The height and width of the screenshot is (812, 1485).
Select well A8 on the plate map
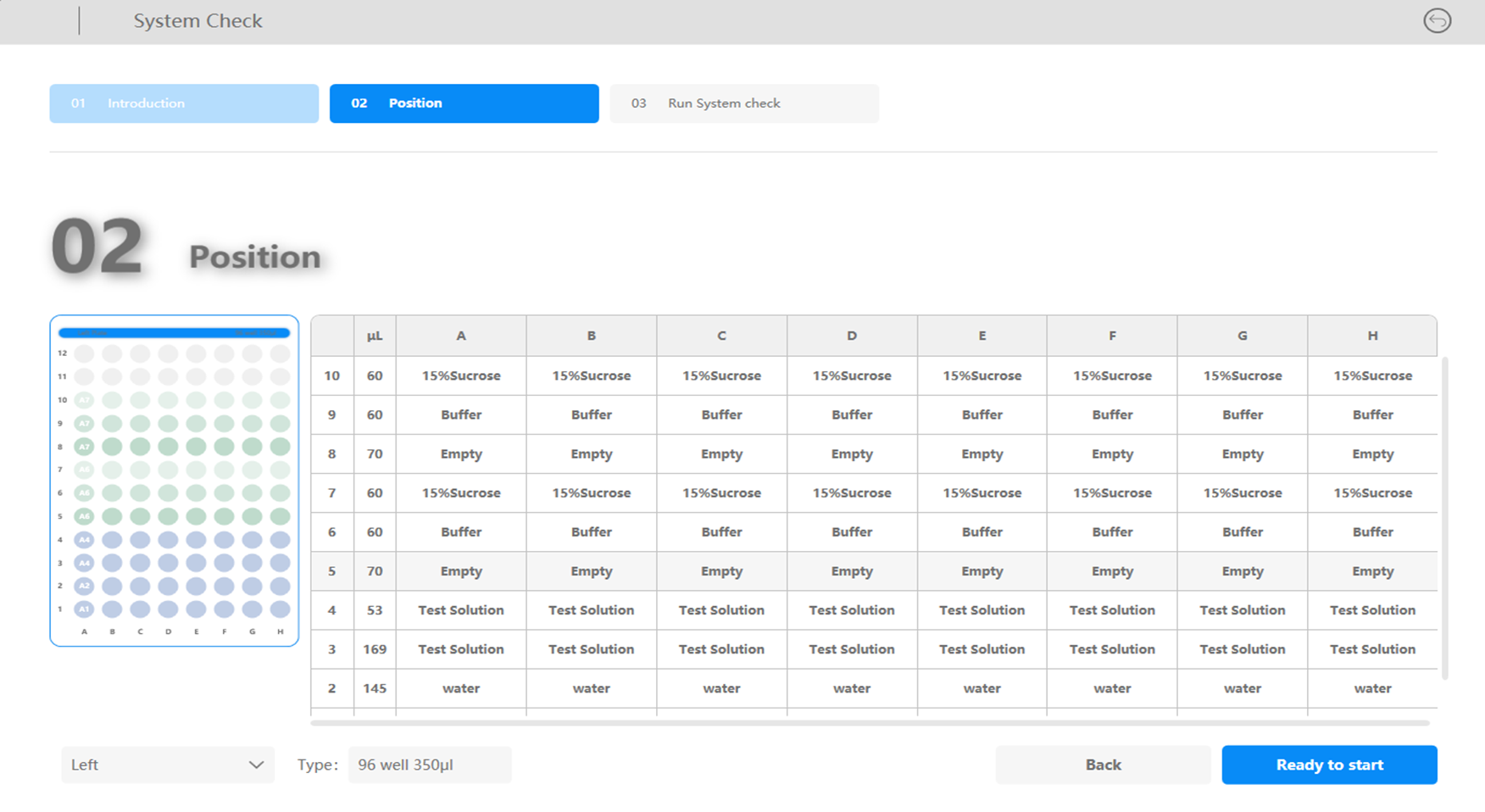84,447
